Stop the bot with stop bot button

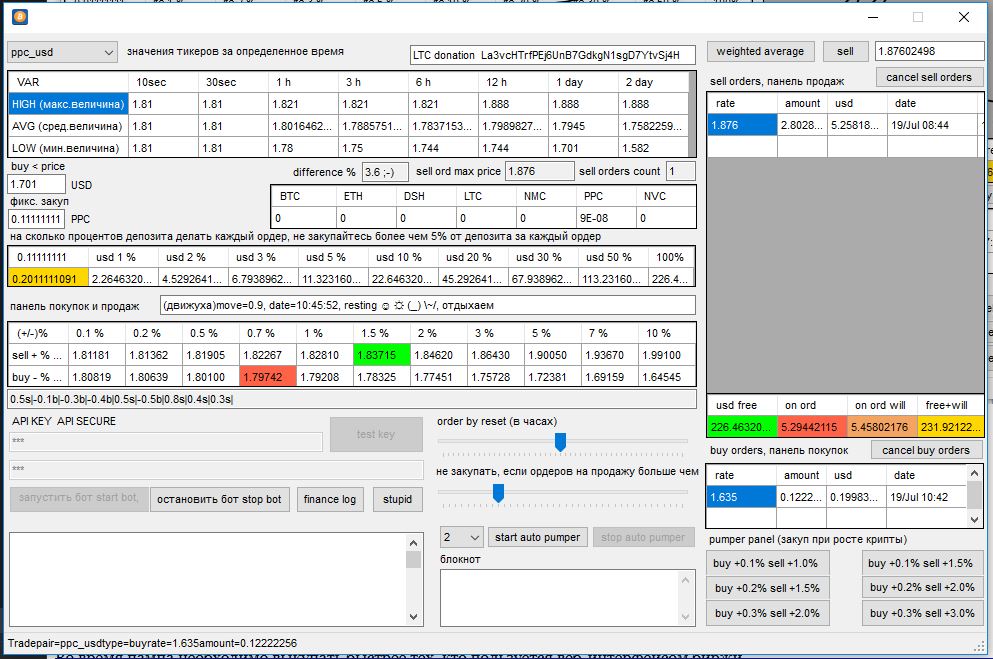click(219, 499)
